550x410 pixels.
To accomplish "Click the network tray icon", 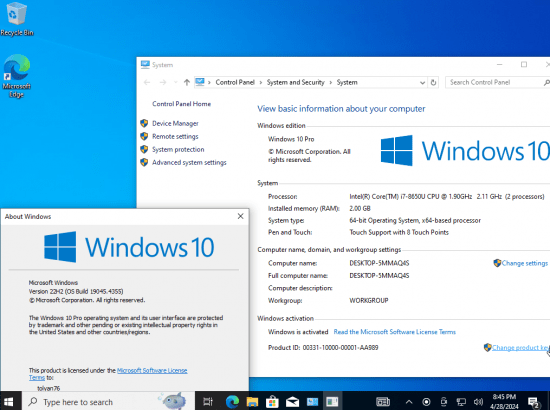I will click(461, 402).
